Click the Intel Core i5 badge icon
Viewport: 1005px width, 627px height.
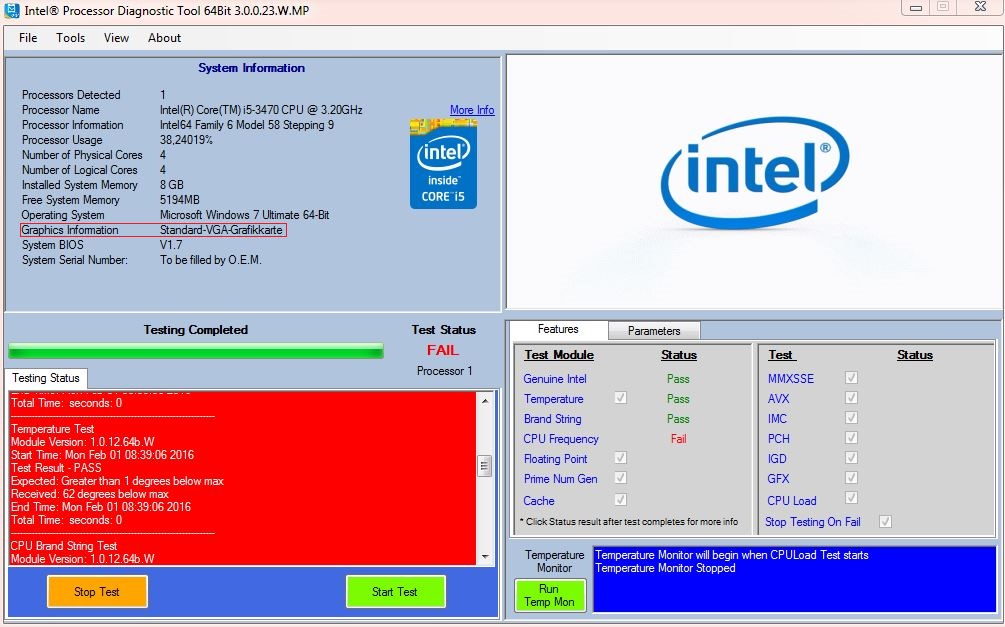pos(443,163)
